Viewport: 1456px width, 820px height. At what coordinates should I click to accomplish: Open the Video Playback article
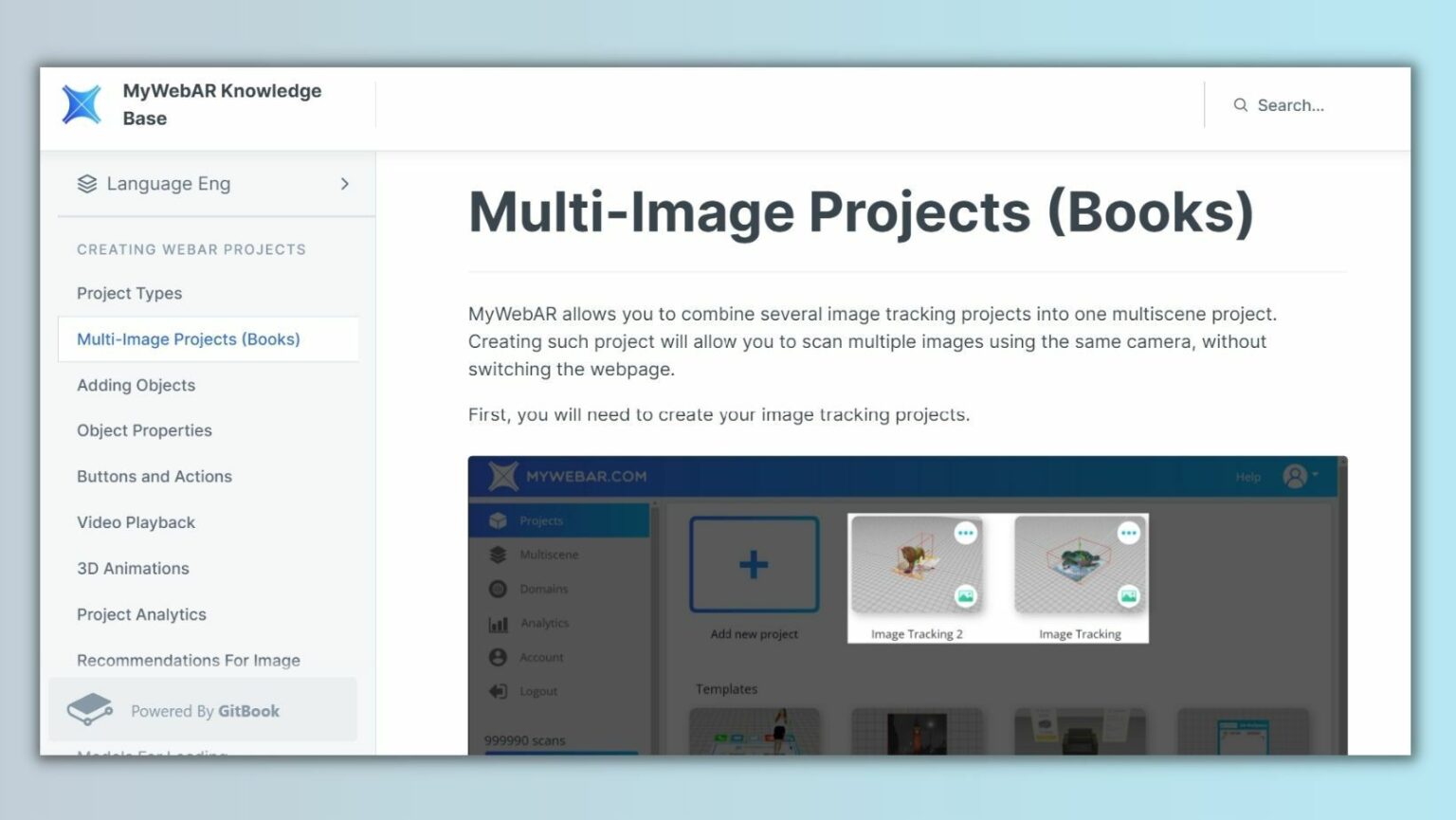[136, 522]
